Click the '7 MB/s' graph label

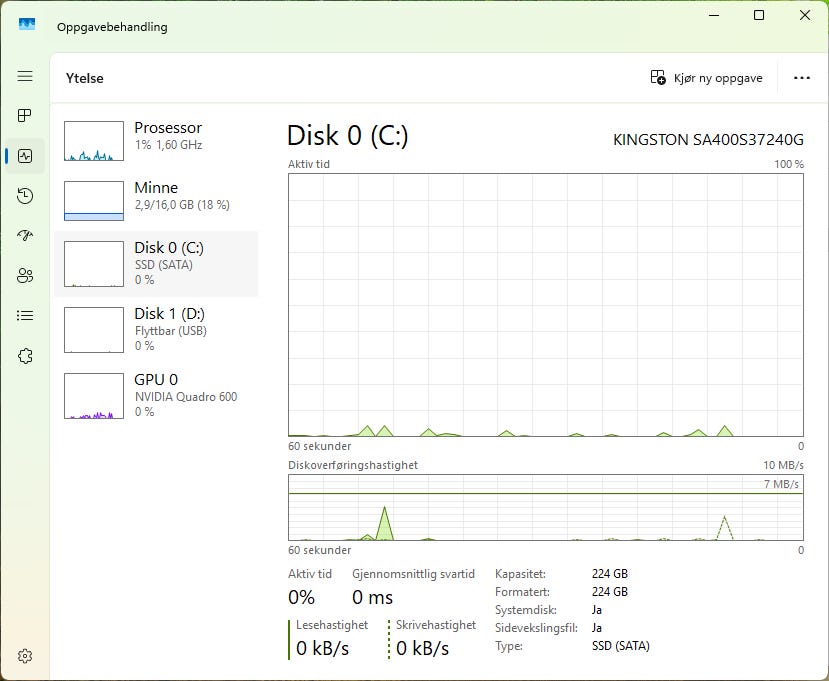781,484
